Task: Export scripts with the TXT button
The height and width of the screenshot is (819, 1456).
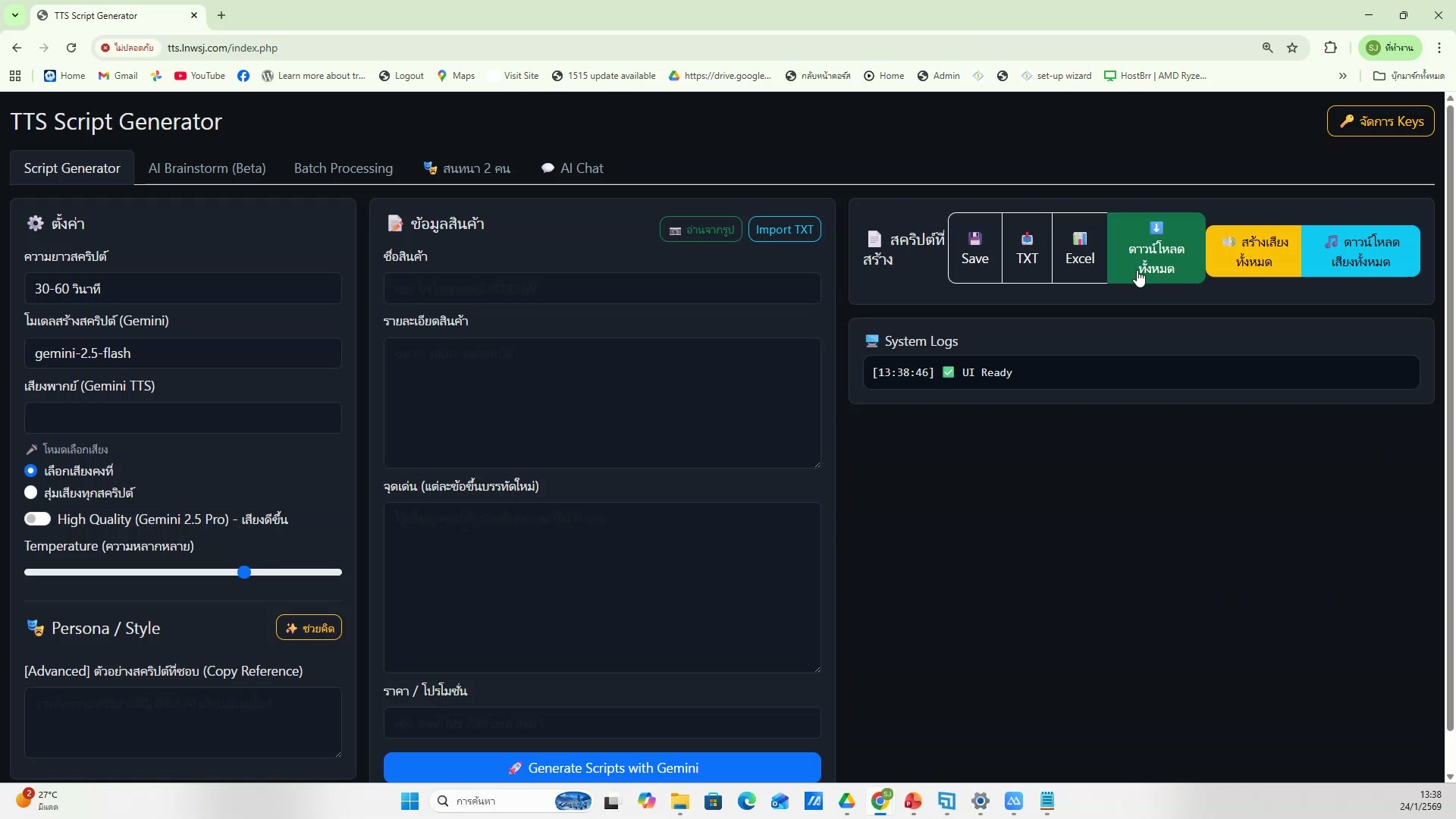Action: point(1027,249)
